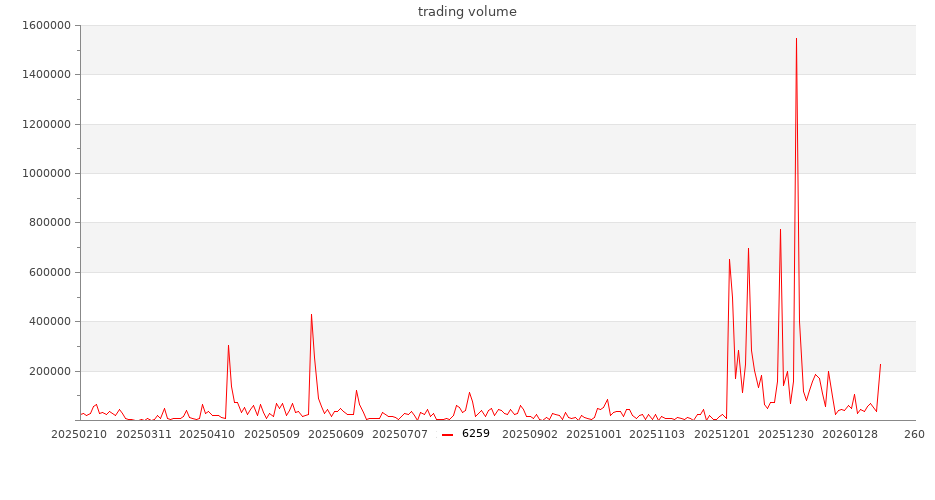Click the "trading volume" chart title
The image size is (935, 500).
[x=467, y=12]
